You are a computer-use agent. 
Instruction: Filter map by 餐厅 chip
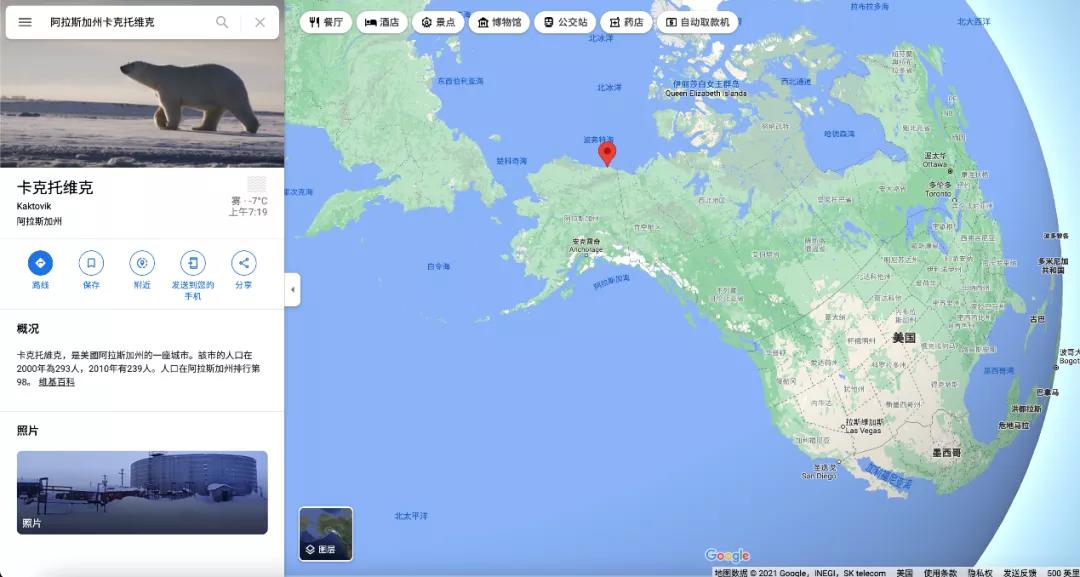(326, 22)
